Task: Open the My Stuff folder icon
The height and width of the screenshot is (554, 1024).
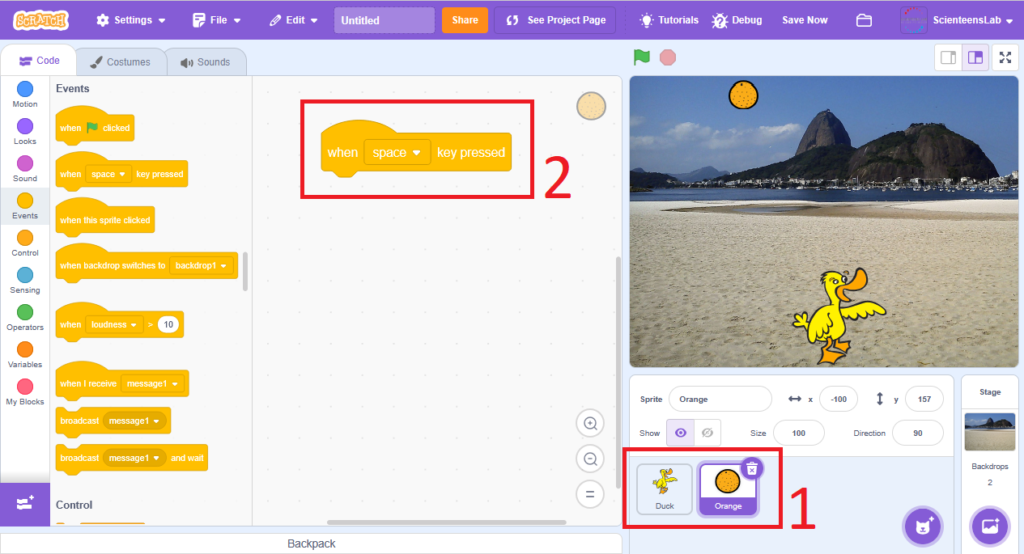Action: (864, 20)
